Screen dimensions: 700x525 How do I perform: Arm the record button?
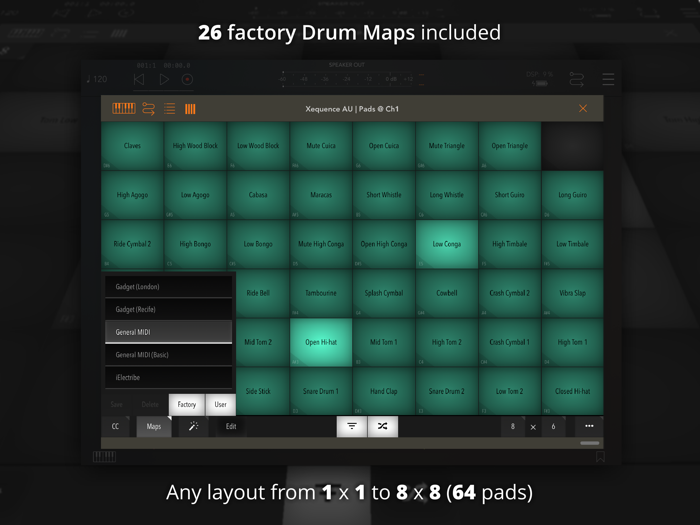coord(187,79)
